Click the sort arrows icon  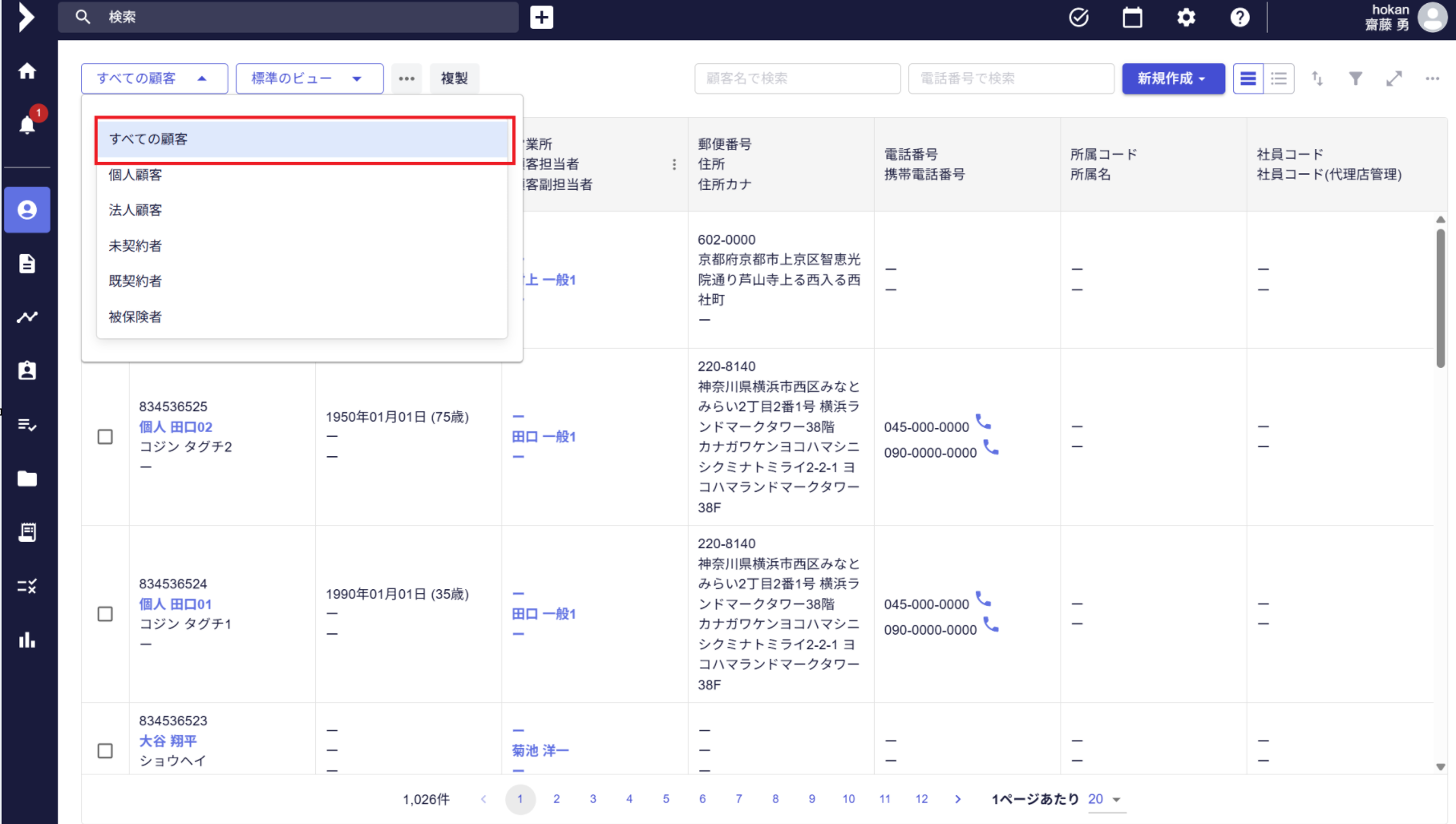point(1316,79)
